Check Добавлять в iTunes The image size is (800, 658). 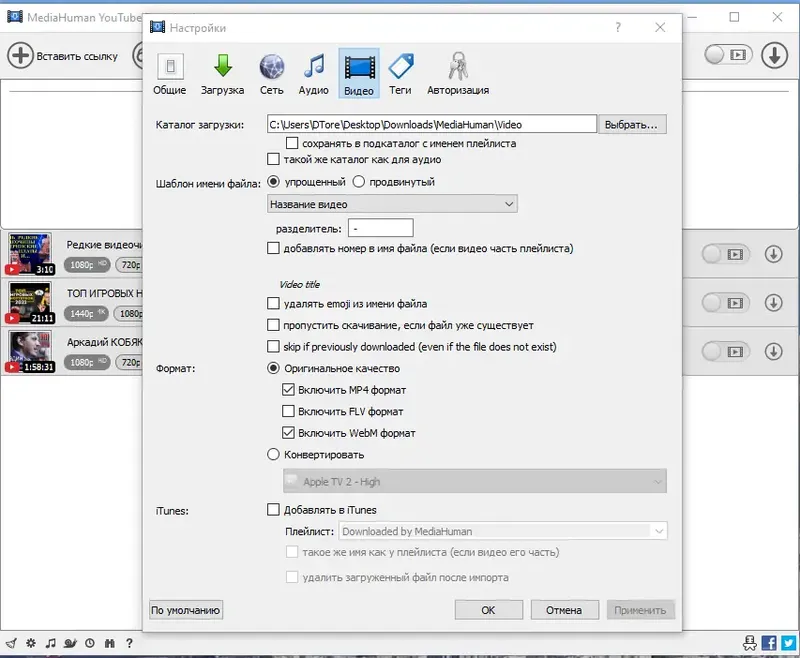click(x=273, y=510)
